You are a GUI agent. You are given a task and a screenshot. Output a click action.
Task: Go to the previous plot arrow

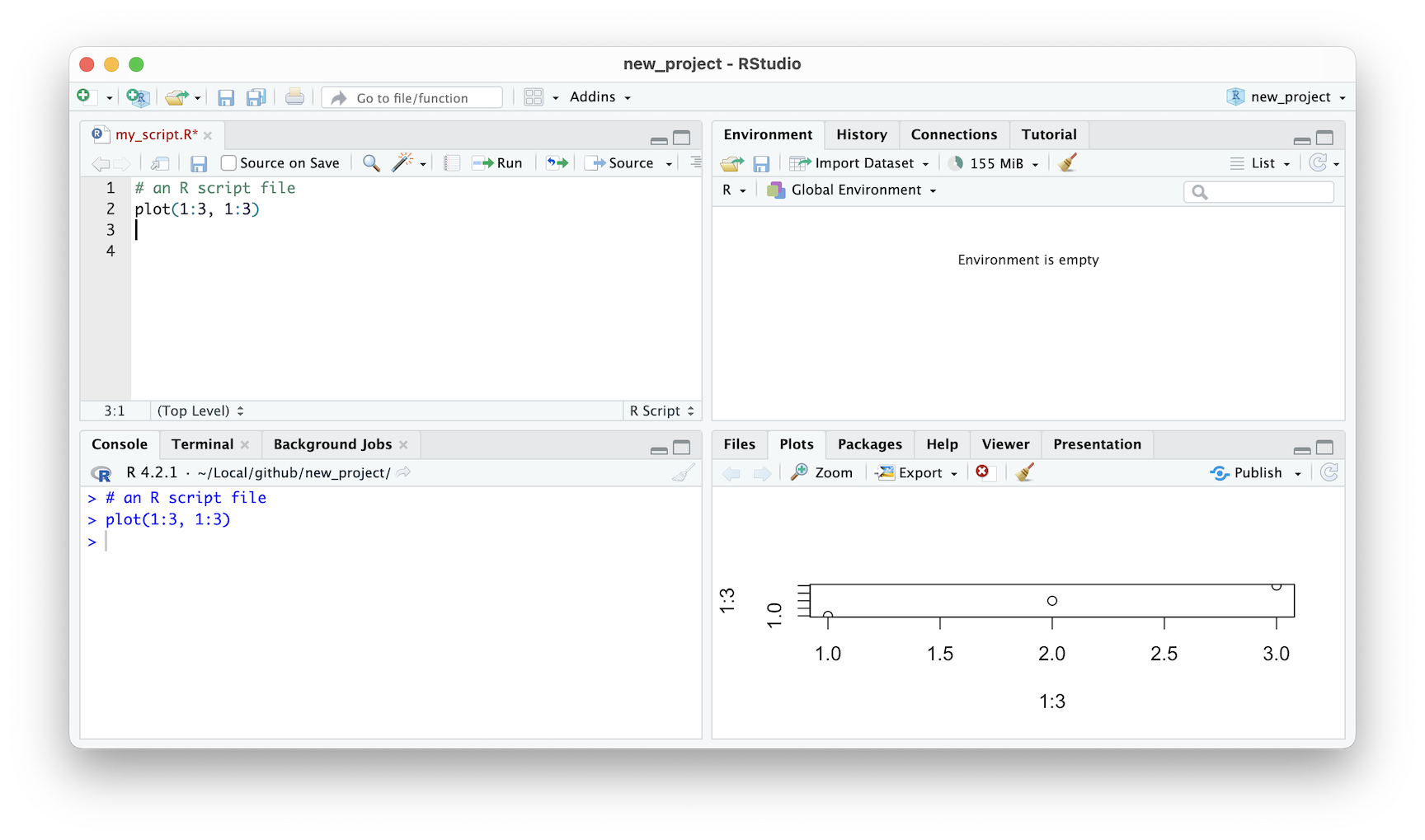click(x=731, y=473)
